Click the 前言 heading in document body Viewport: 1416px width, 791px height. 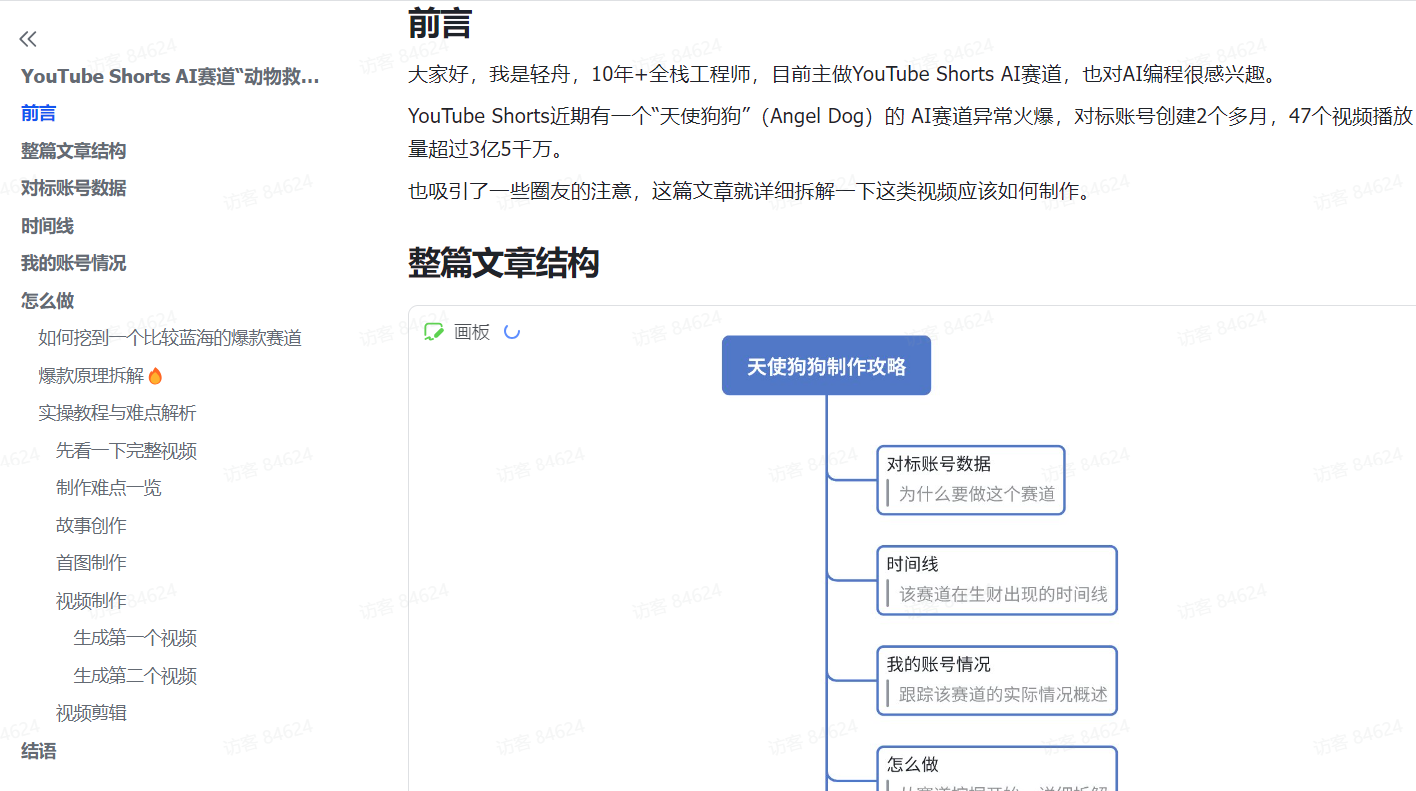click(439, 23)
